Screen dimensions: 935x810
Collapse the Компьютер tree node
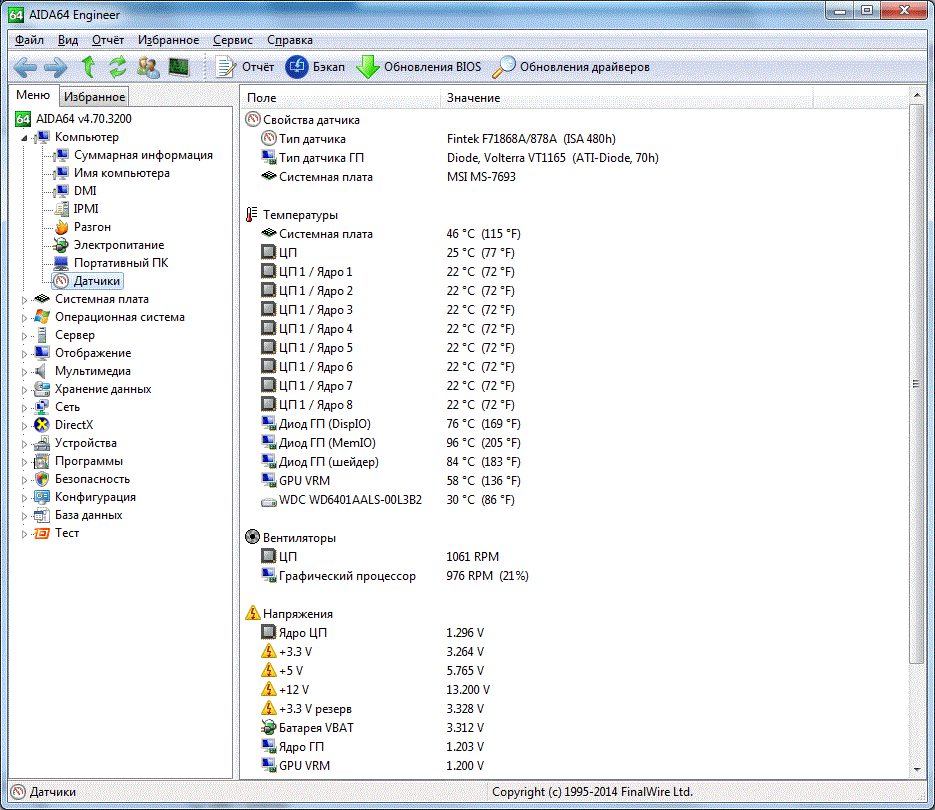coord(24,138)
